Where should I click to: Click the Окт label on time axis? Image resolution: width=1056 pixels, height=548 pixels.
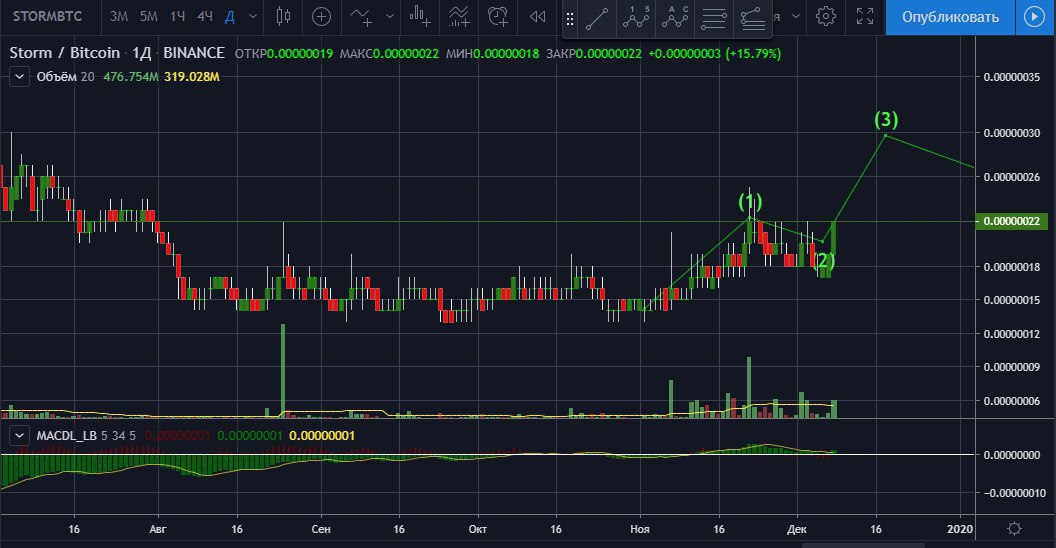point(477,529)
